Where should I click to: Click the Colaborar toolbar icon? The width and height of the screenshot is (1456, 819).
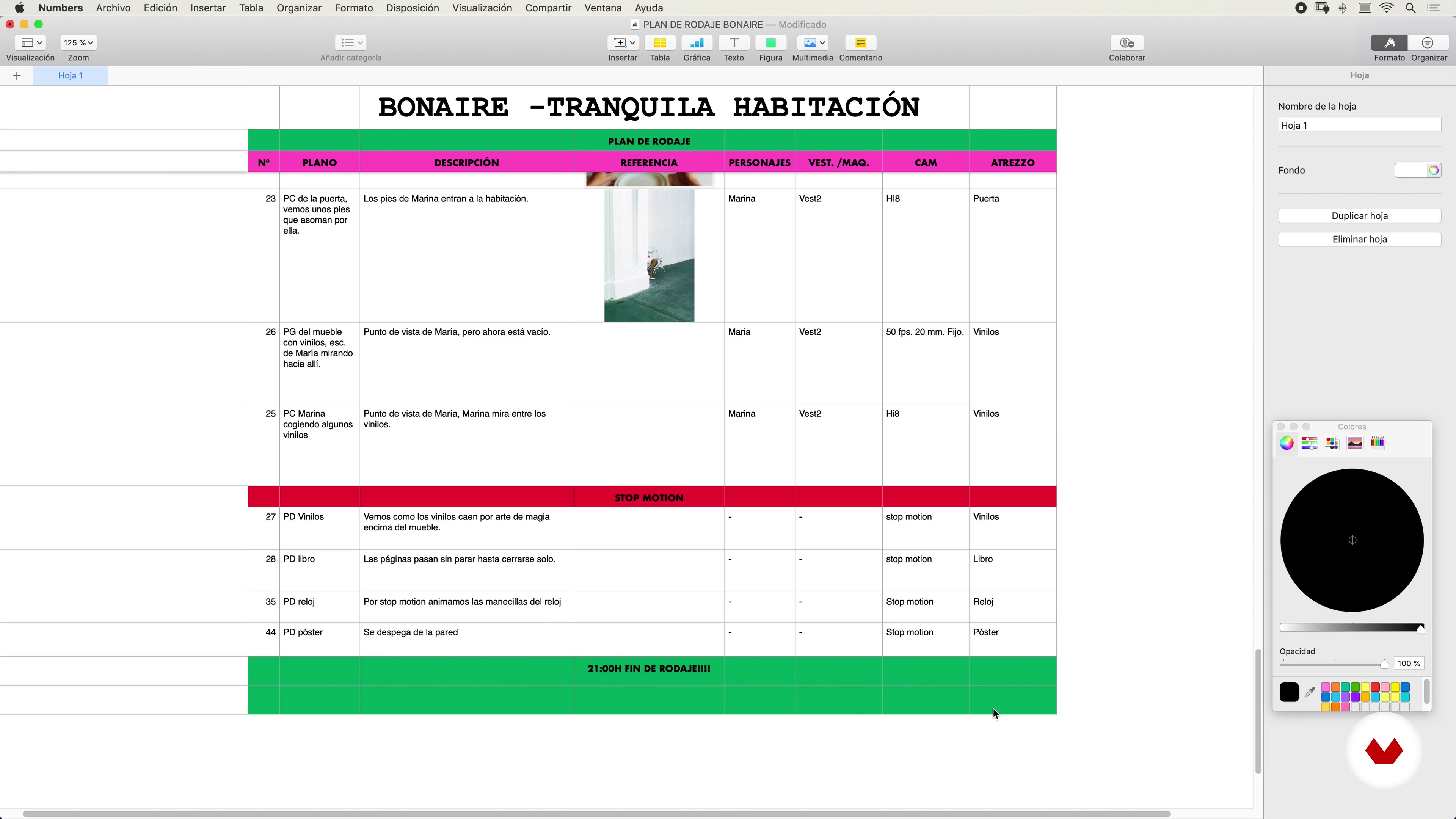coord(1127,43)
